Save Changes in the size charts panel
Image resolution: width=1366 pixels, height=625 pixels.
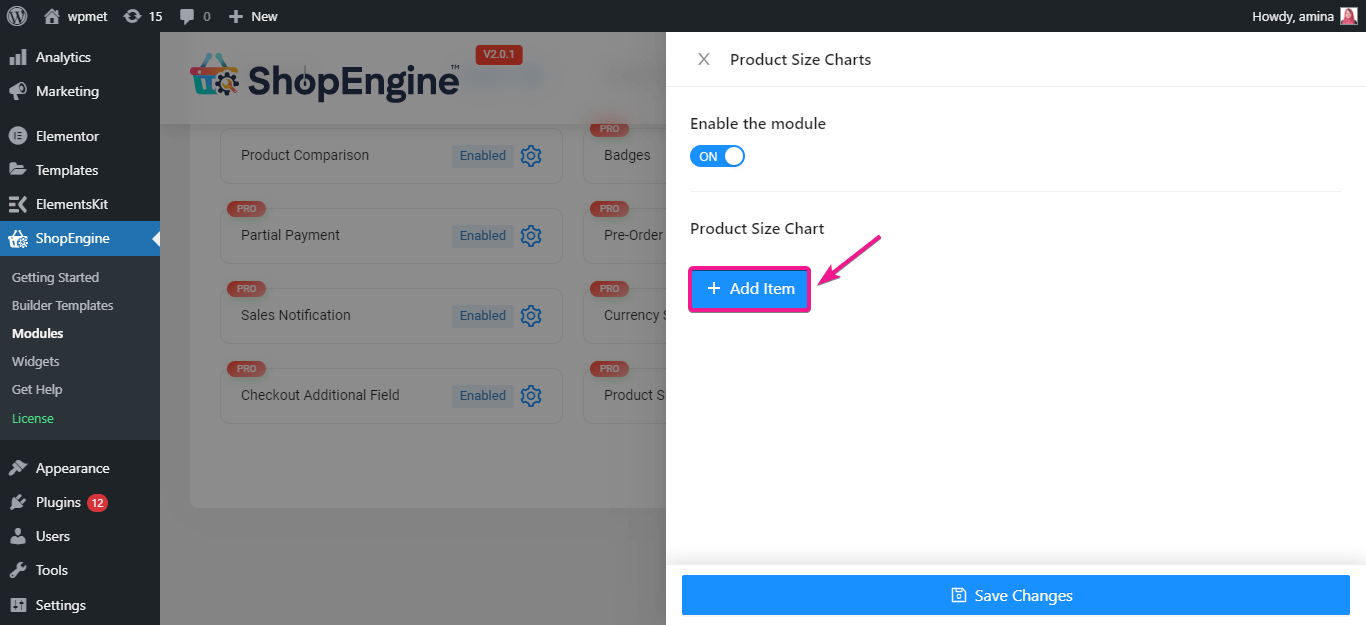(x=1016, y=595)
